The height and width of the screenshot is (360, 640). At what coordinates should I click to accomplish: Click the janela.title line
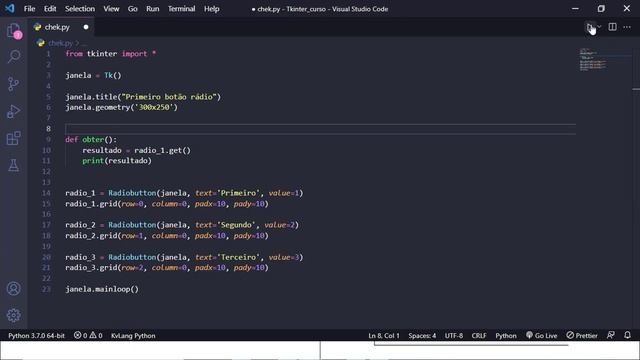pos(143,97)
